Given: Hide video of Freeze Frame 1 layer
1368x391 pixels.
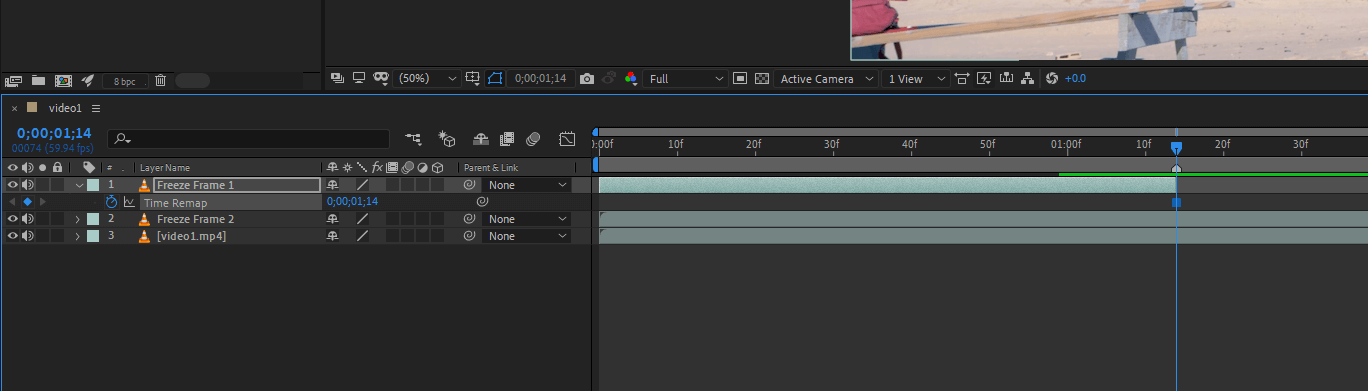Looking at the screenshot, I should [x=13, y=185].
